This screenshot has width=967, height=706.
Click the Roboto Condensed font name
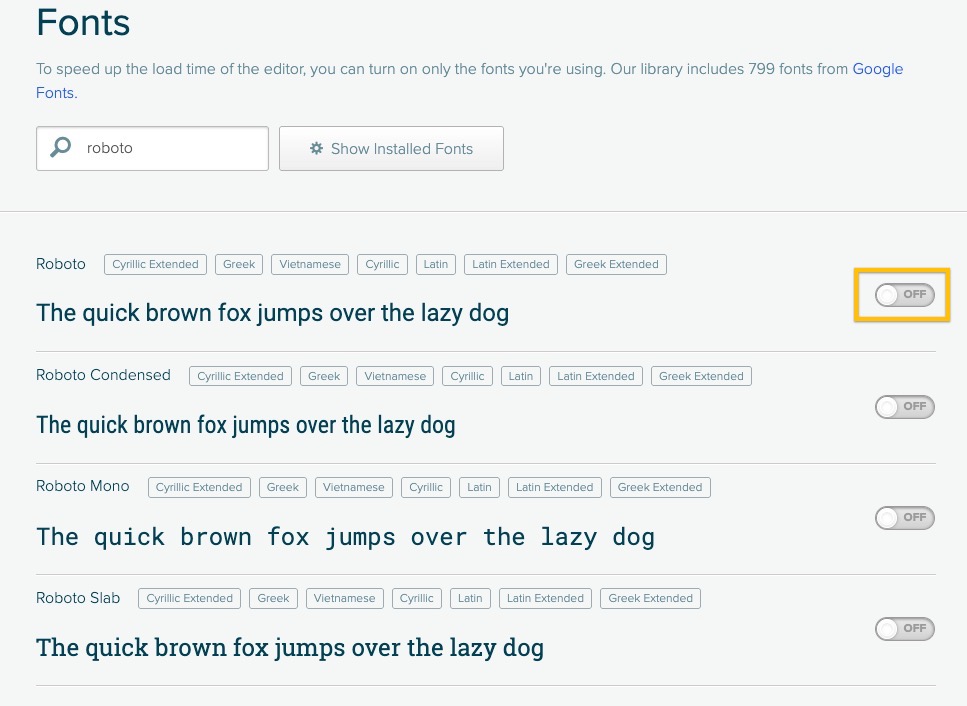103,375
